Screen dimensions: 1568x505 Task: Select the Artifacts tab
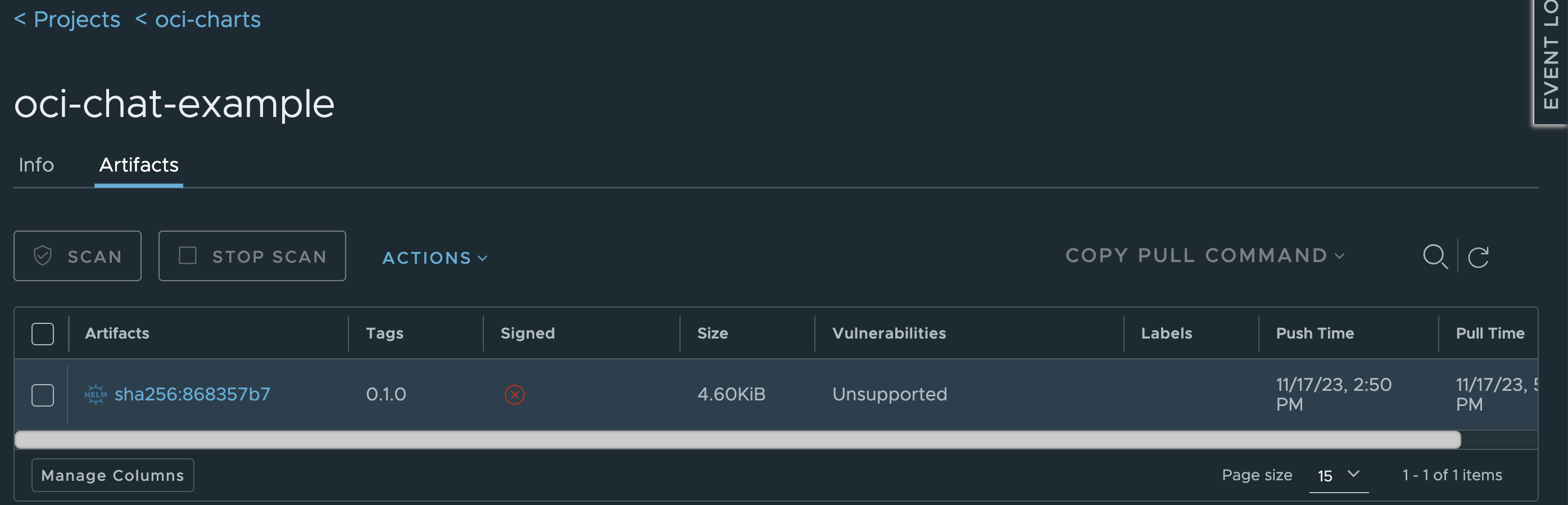139,165
